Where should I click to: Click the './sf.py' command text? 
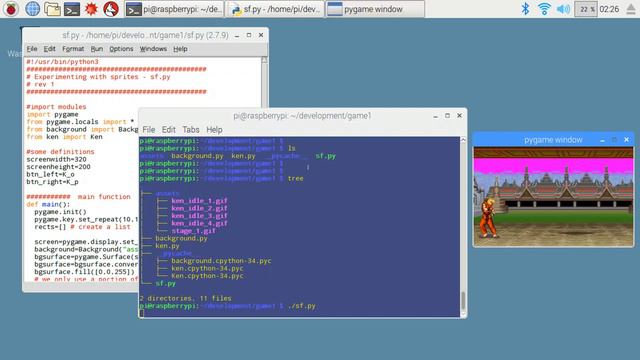(302, 306)
